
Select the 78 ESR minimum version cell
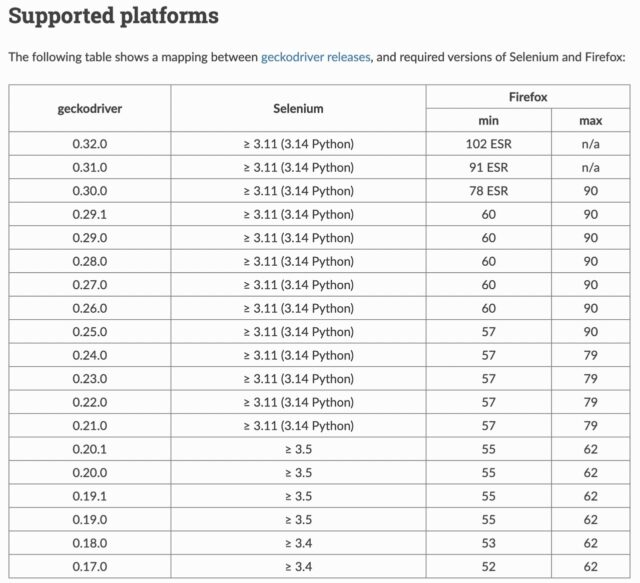488,191
